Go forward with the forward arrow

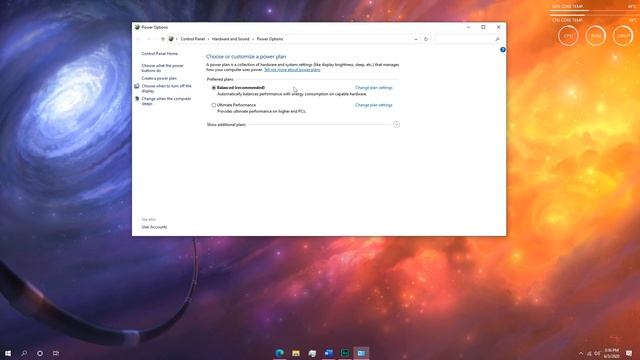tap(149, 39)
